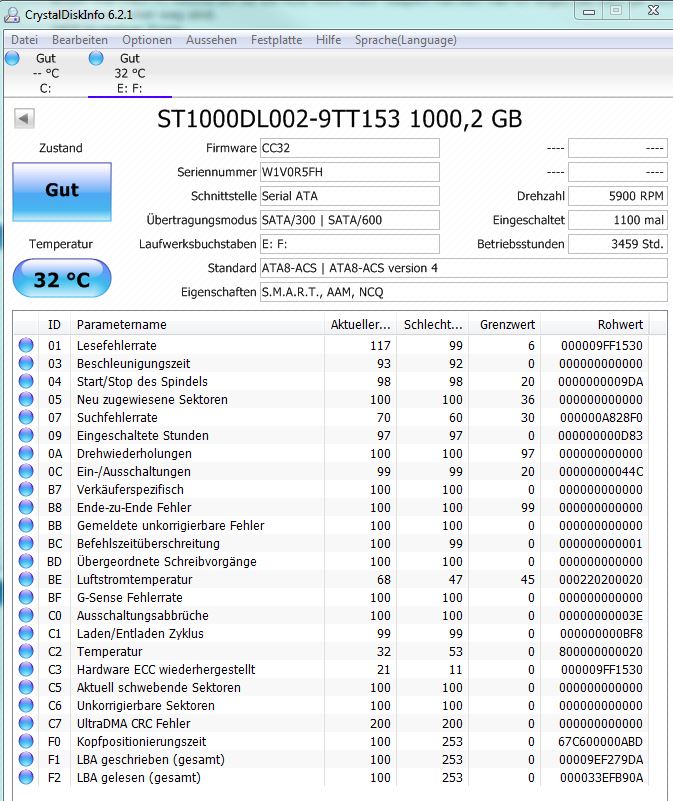673x801 pixels.
Task: Click status icon for Neu zugewiesene Sektoren
Action: 26,399
